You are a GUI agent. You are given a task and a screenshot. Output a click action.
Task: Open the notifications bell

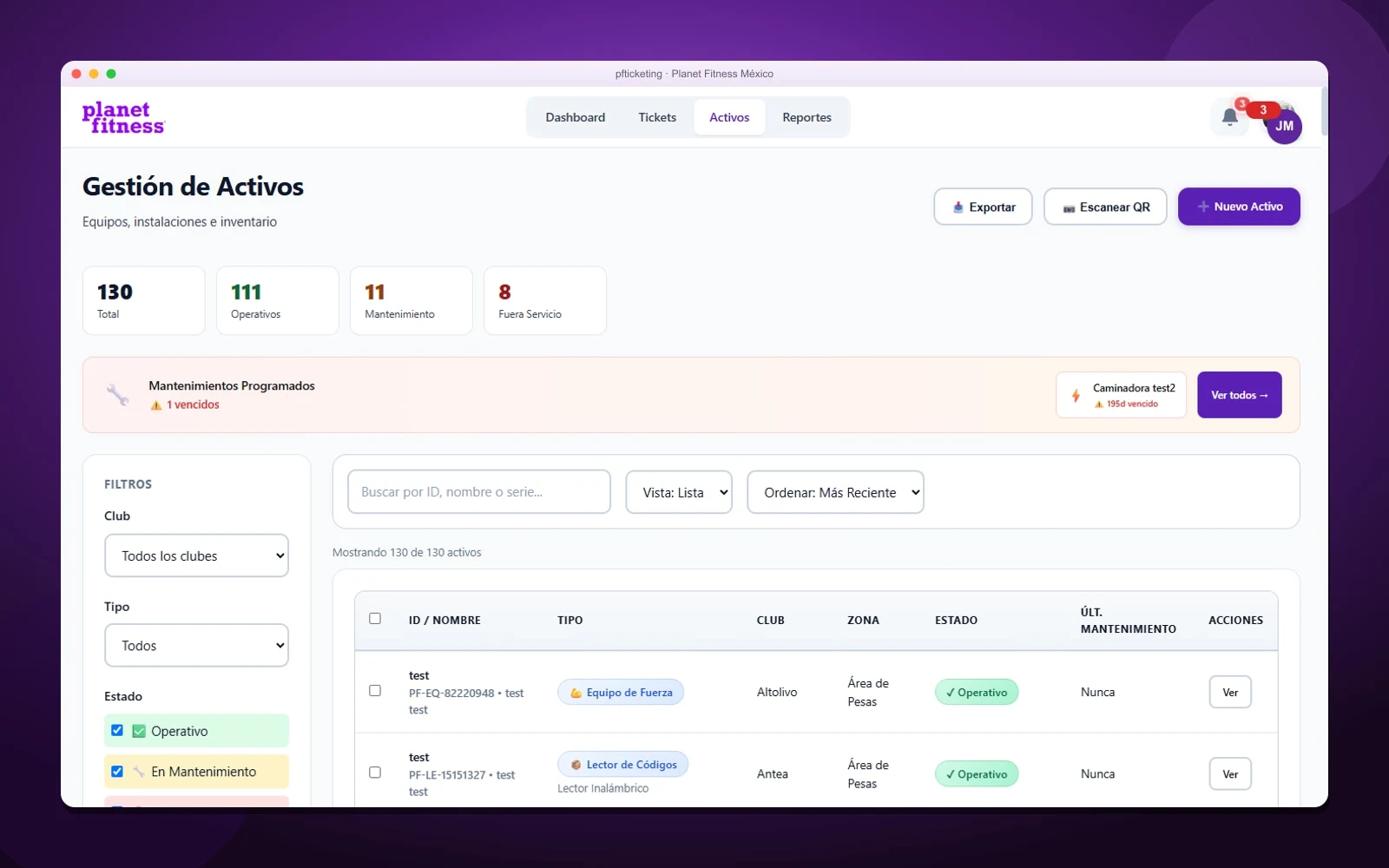pos(1229,117)
